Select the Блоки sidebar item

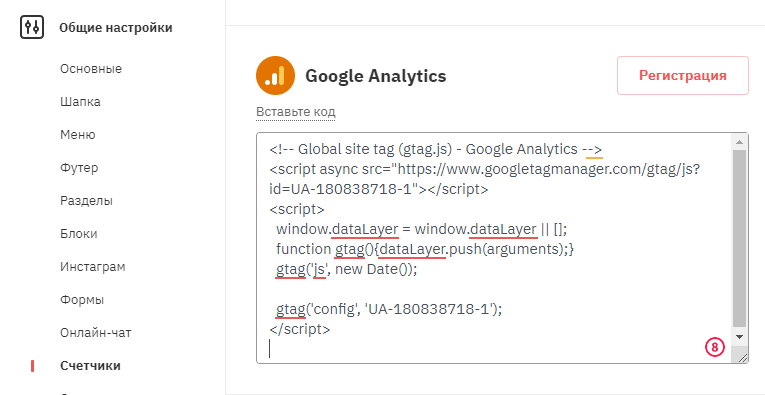(79, 234)
